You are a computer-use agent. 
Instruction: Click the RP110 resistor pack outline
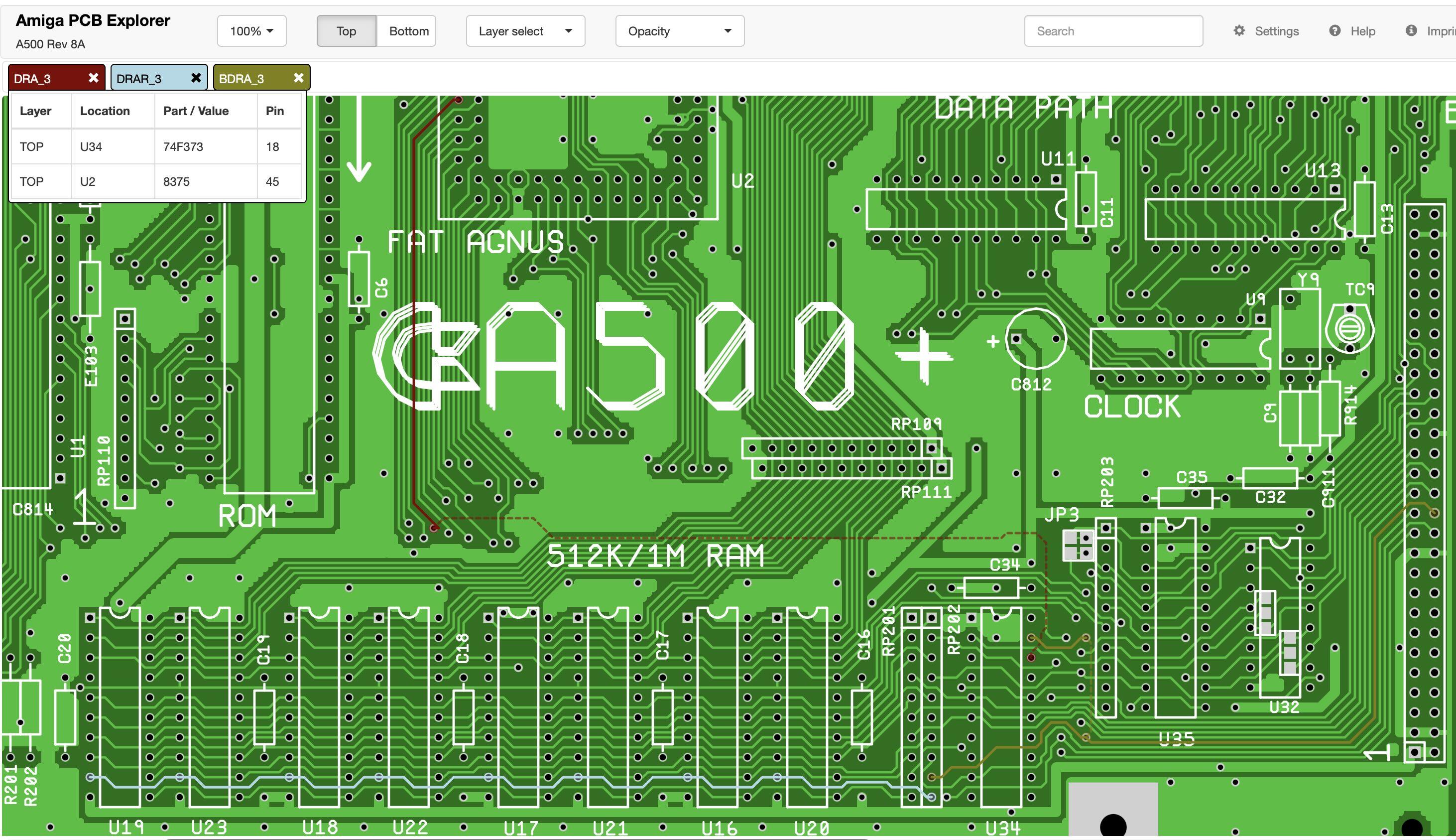pos(125,409)
